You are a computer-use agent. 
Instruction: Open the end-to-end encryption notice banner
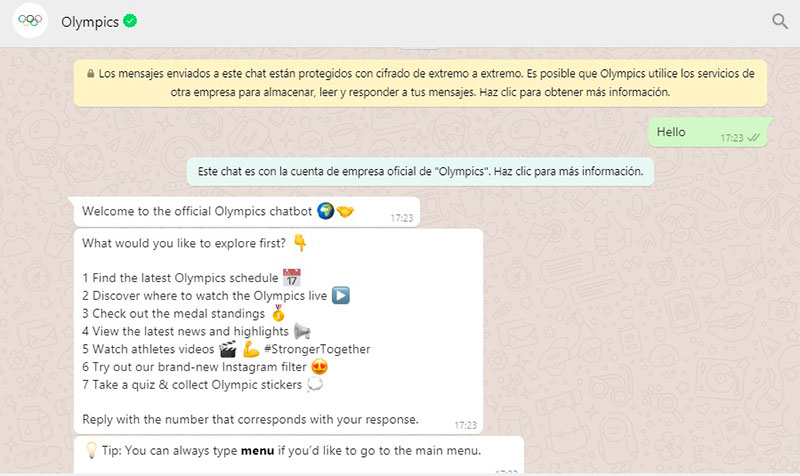[420, 83]
